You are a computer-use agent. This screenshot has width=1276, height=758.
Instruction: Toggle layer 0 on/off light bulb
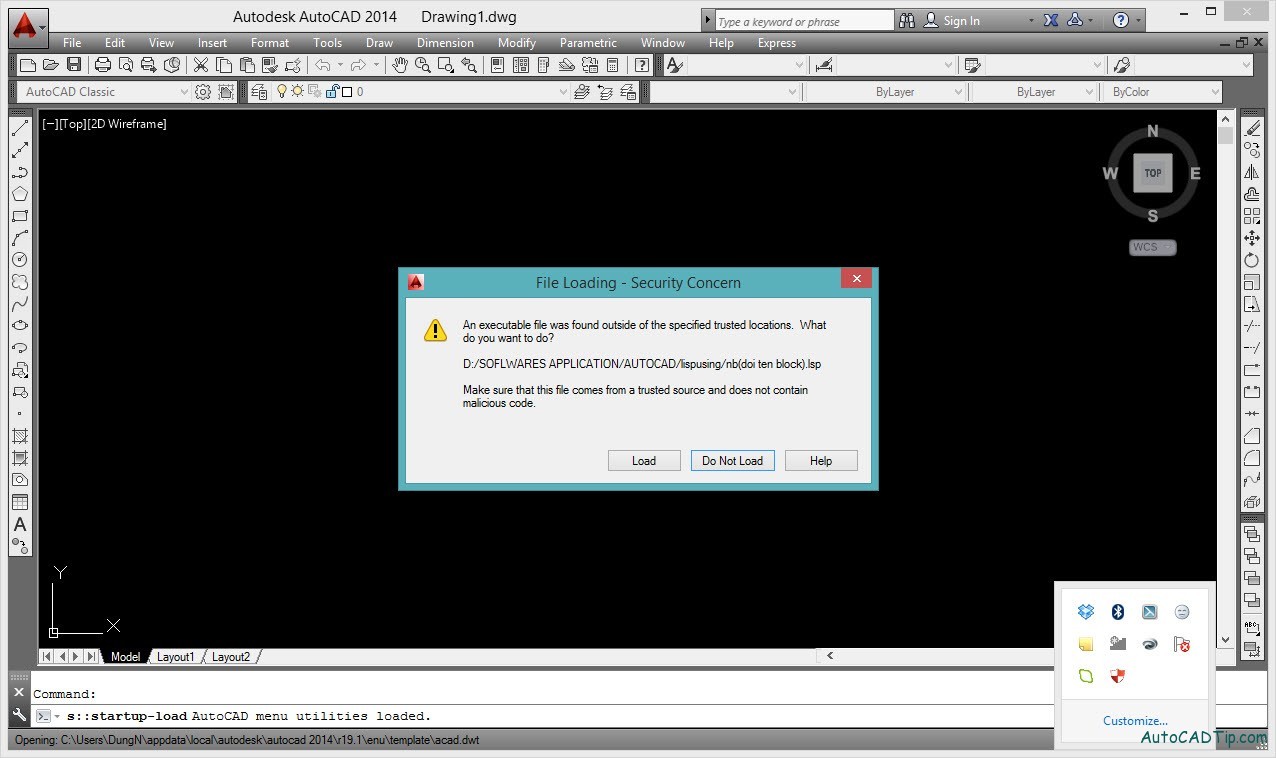[x=283, y=91]
